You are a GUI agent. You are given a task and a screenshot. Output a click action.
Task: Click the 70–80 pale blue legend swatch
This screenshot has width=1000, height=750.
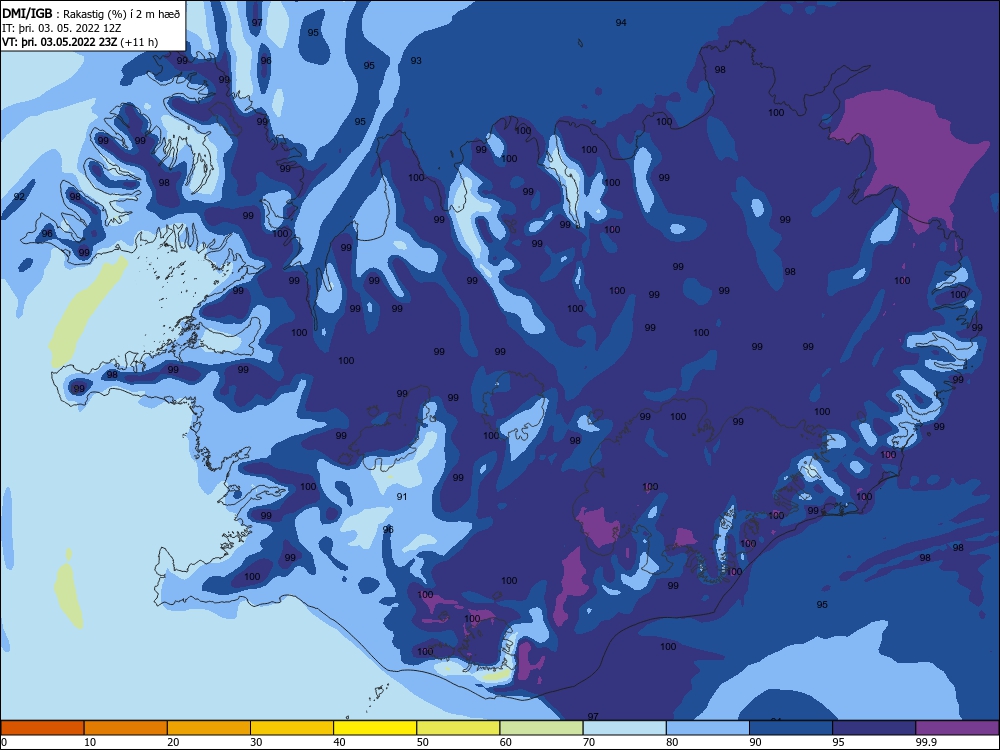(625, 728)
